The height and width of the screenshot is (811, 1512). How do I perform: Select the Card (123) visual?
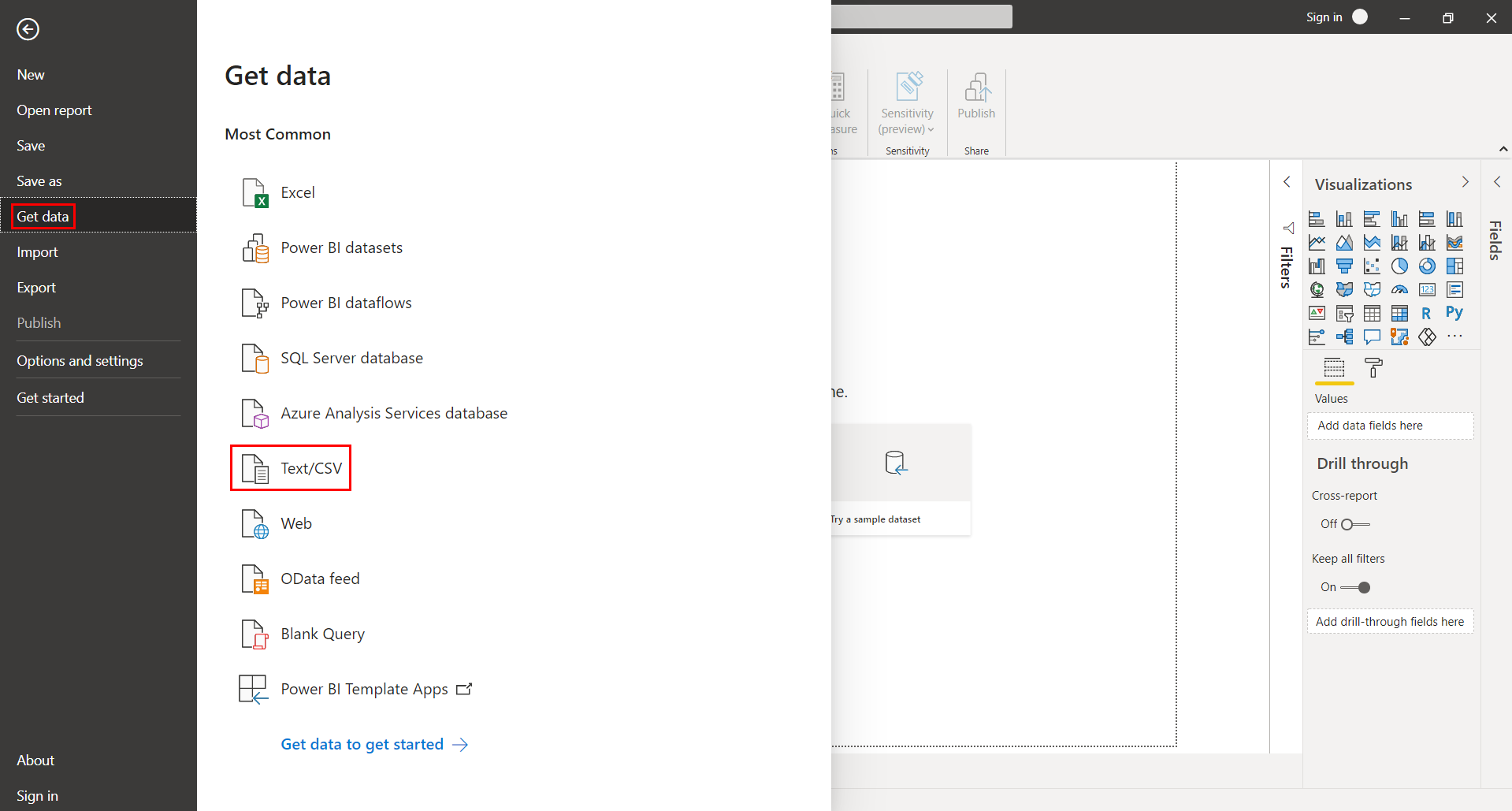(1427, 290)
